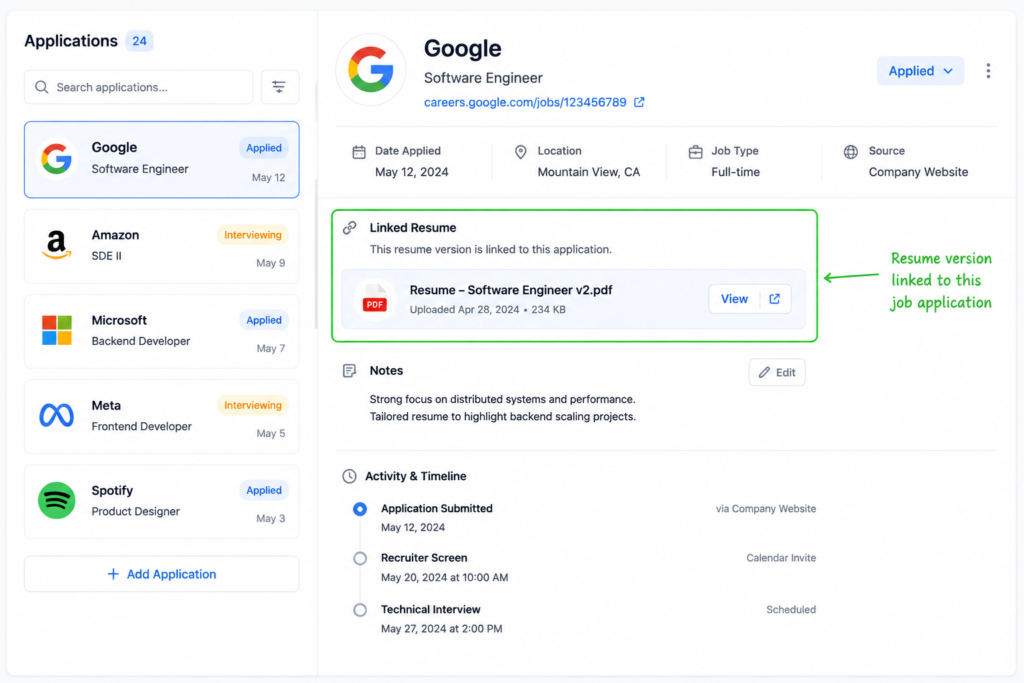
Task: Click the Calendar Invite label
Action: (781, 558)
